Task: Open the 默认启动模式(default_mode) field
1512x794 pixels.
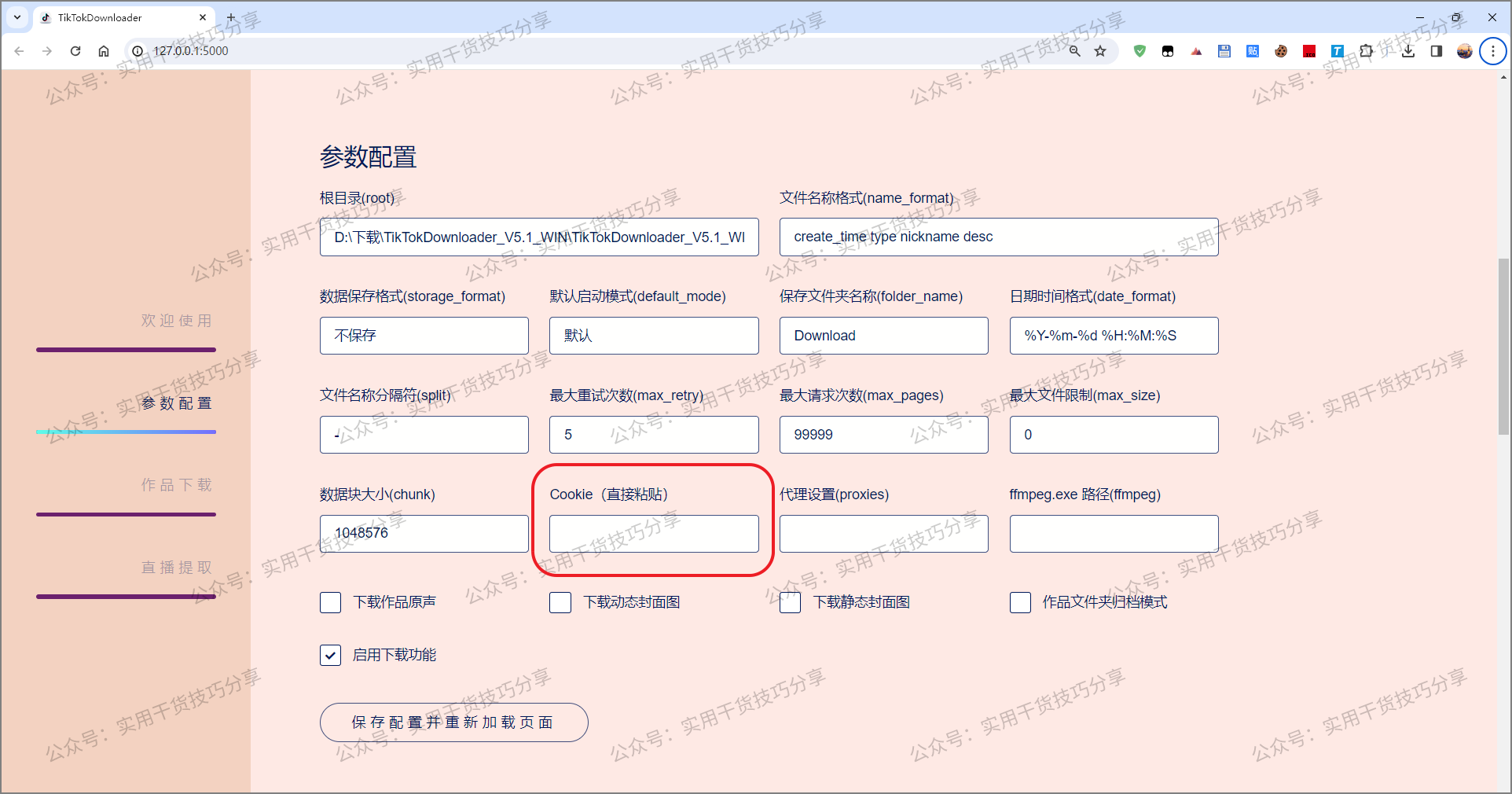Action: [654, 336]
